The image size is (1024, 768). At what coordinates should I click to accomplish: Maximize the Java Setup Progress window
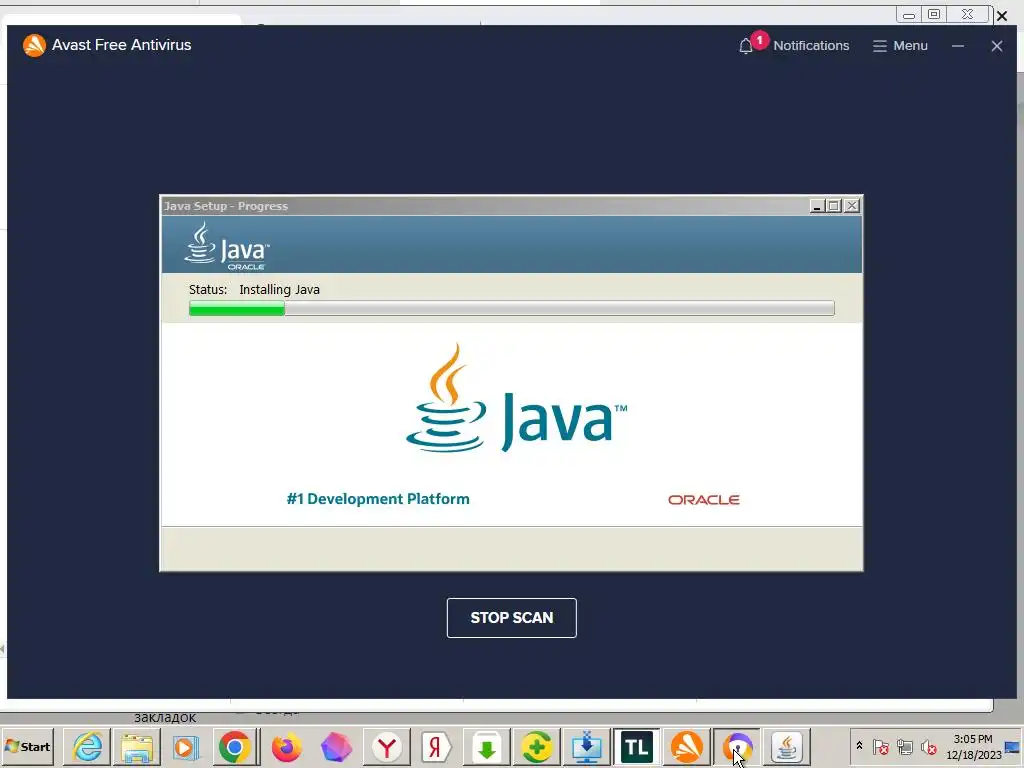(834, 206)
